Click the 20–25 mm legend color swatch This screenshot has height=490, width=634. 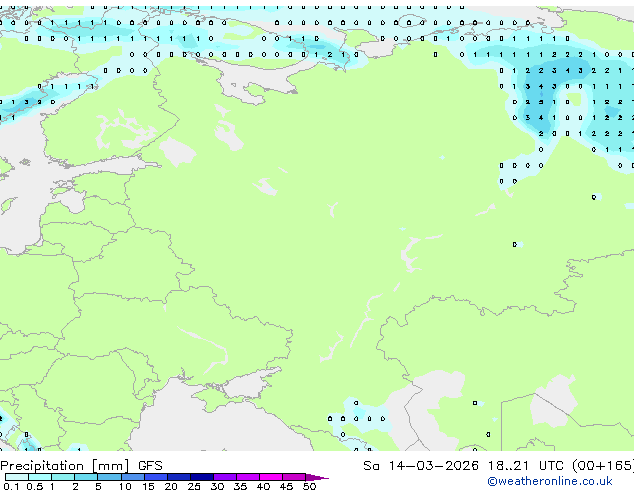point(179,477)
